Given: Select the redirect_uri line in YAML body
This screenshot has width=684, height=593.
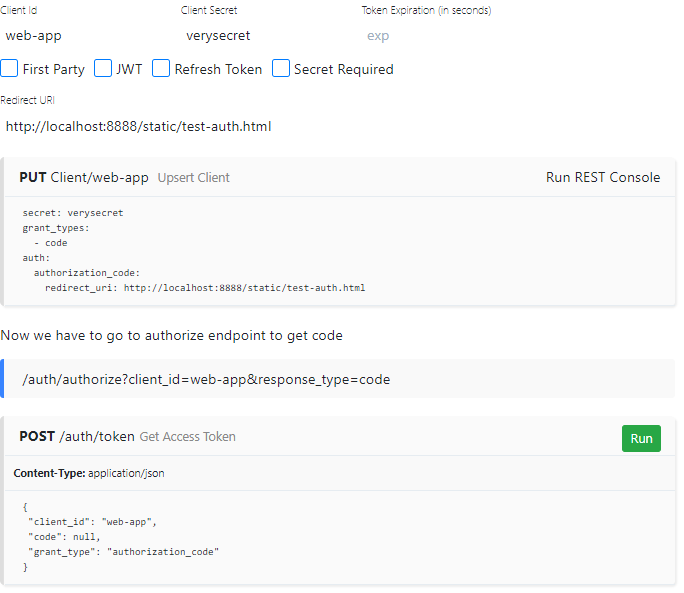Looking at the screenshot, I should pyautogui.click(x=205, y=288).
